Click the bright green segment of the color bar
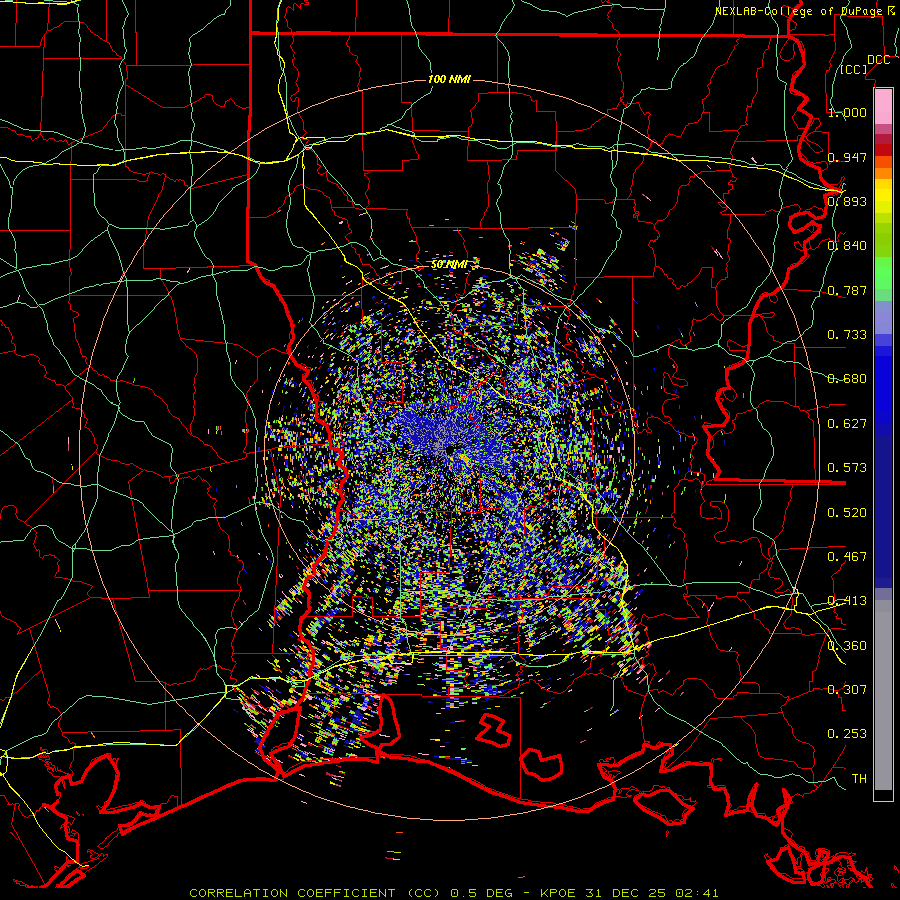This screenshot has width=900, height=900. [x=883, y=273]
